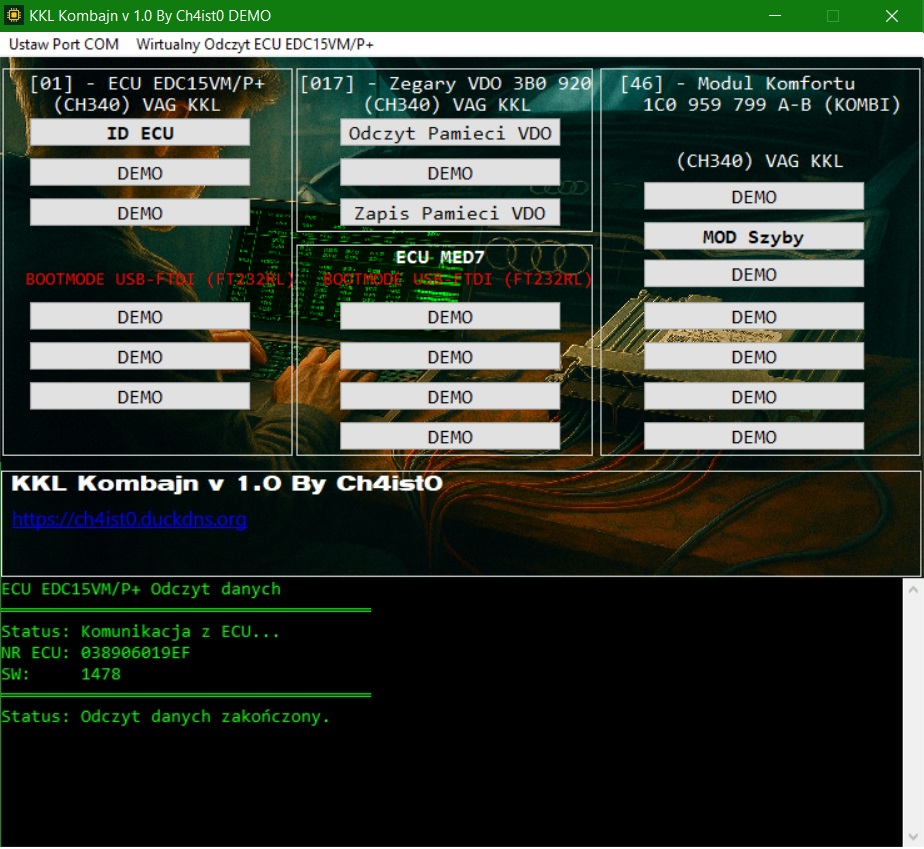This screenshot has width=924, height=849.
Task: Click Odczyt Pamieci VDO button
Action: 450,133
